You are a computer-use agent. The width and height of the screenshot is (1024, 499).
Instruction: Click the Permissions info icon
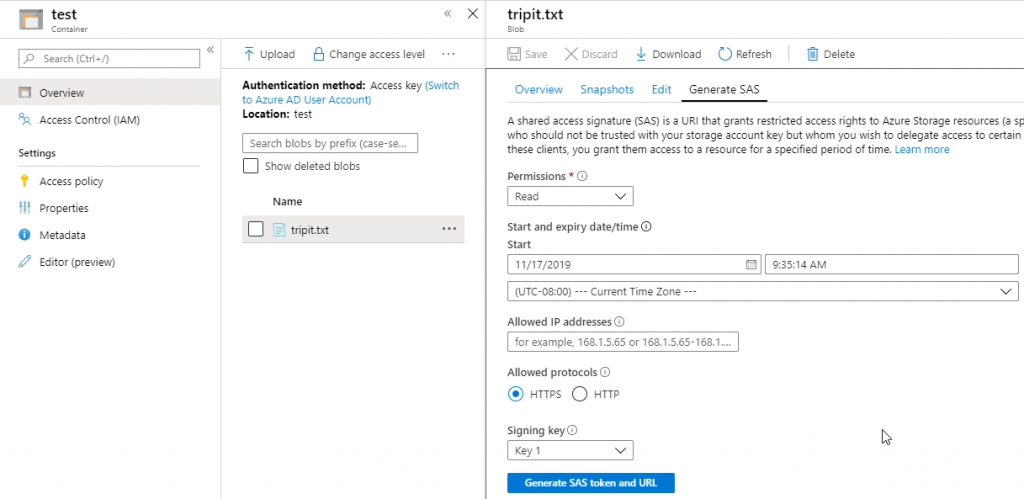click(583, 176)
